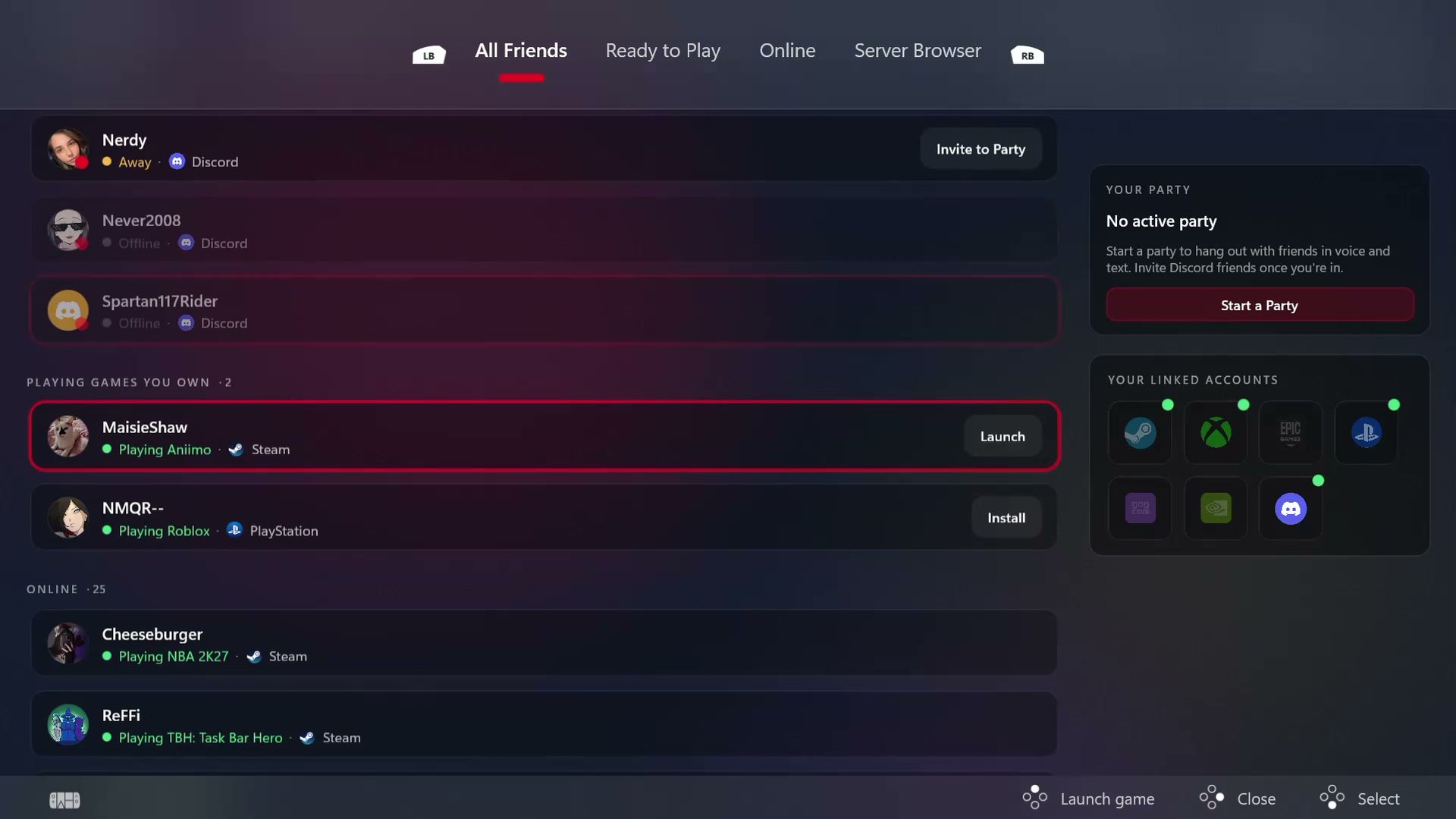Select the purple GOG linked account icon
This screenshot has width=1456, height=819.
coord(1140,508)
